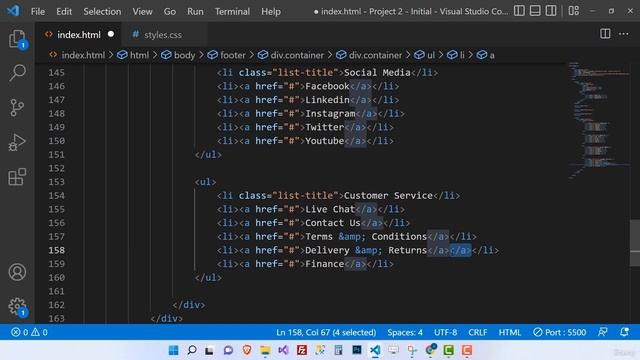Click the Customize Layout icon

pos(573,11)
